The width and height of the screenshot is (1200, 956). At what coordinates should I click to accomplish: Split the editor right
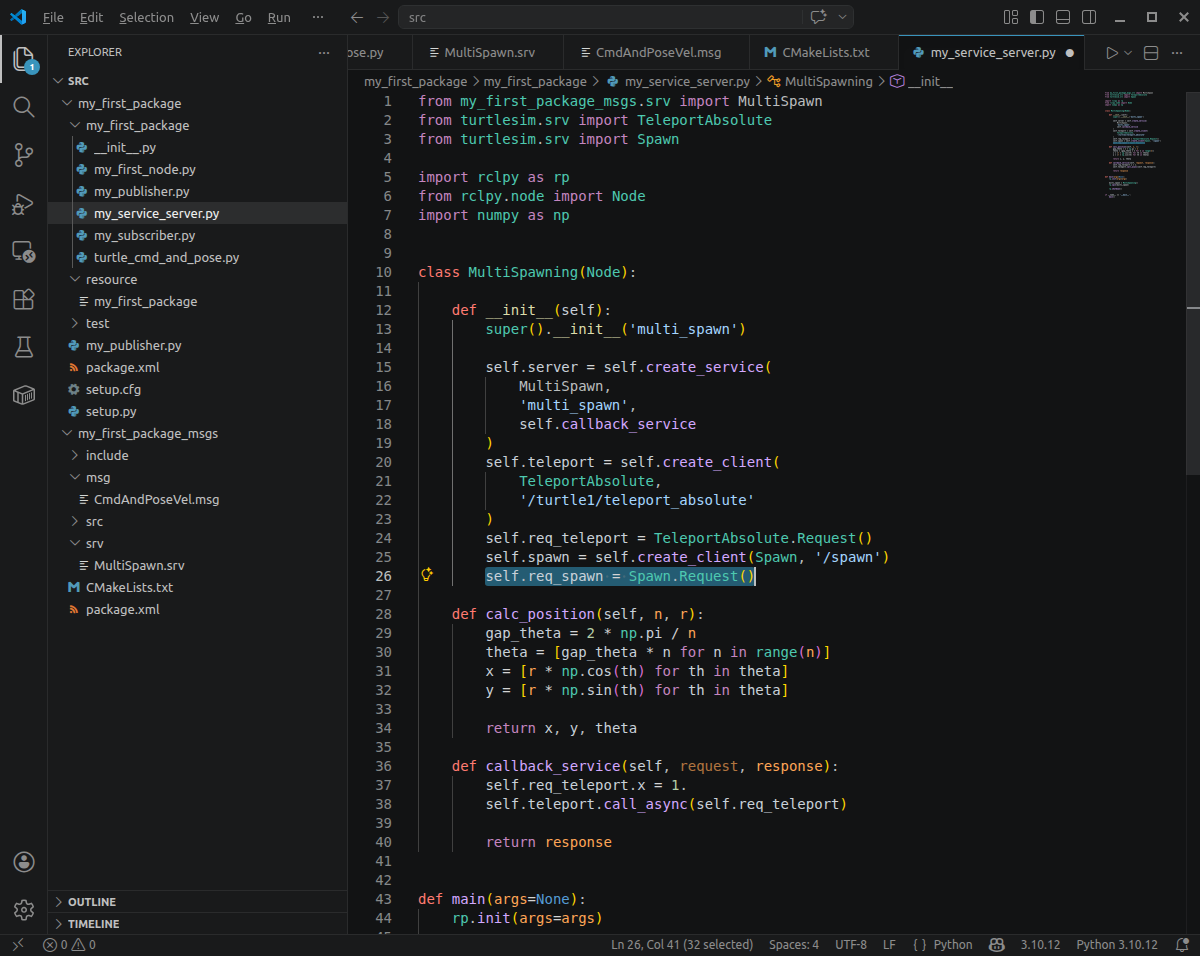tap(1151, 53)
